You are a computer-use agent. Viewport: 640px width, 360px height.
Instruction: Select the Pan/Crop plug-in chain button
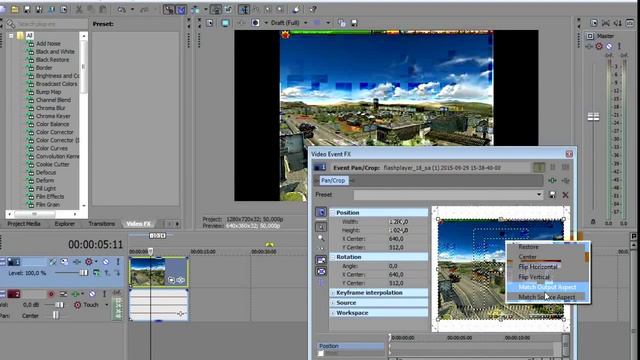[x=333, y=180]
